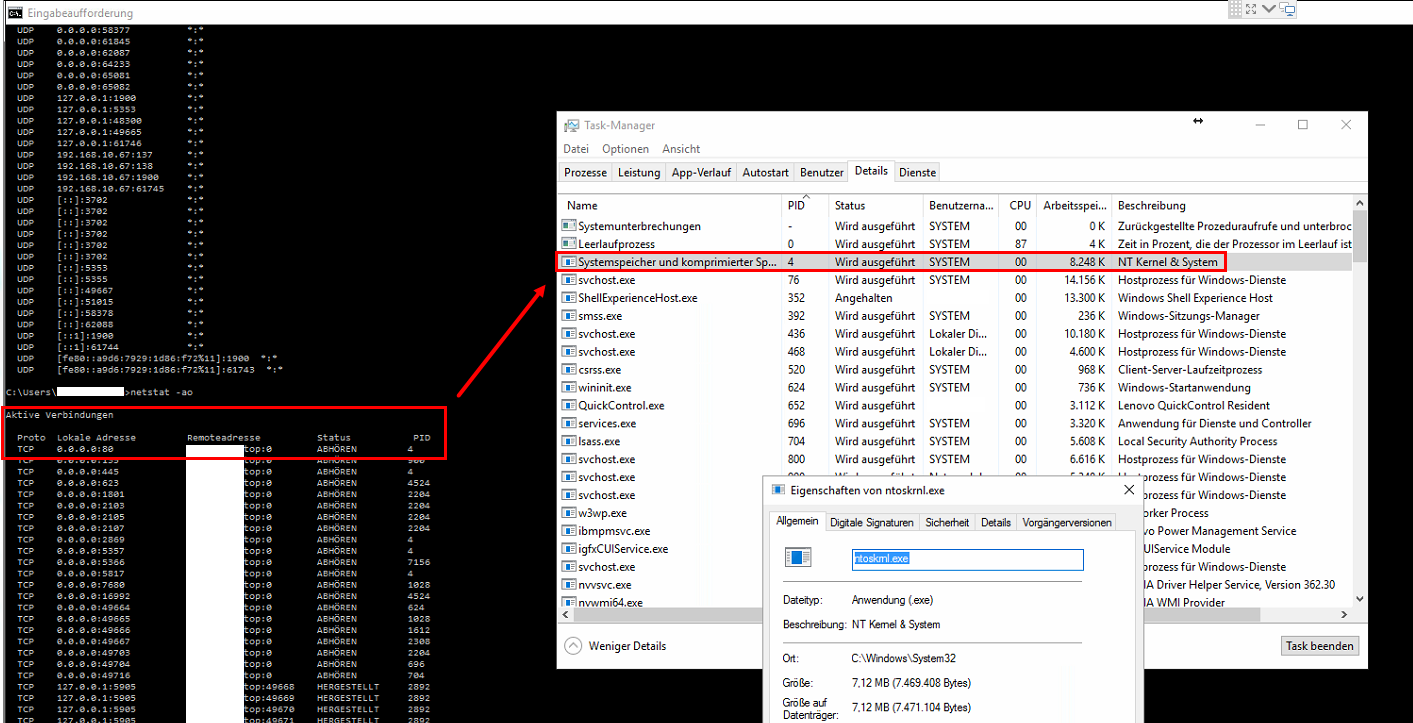Switch to the Dienste tab

coord(917,172)
